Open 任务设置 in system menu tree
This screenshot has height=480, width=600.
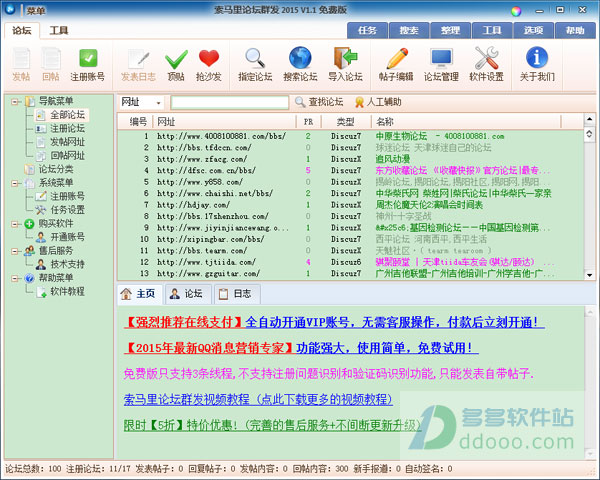pyautogui.click(x=61, y=210)
